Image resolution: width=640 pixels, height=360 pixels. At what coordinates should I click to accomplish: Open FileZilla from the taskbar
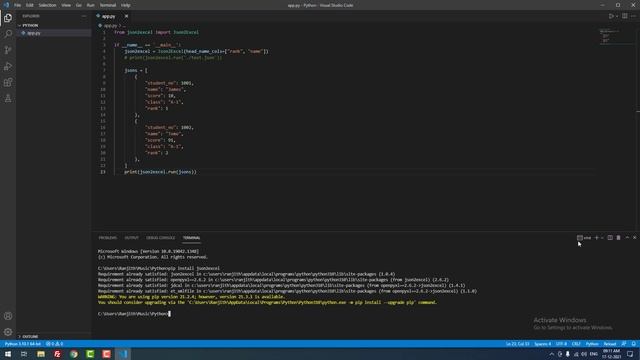(57, 354)
